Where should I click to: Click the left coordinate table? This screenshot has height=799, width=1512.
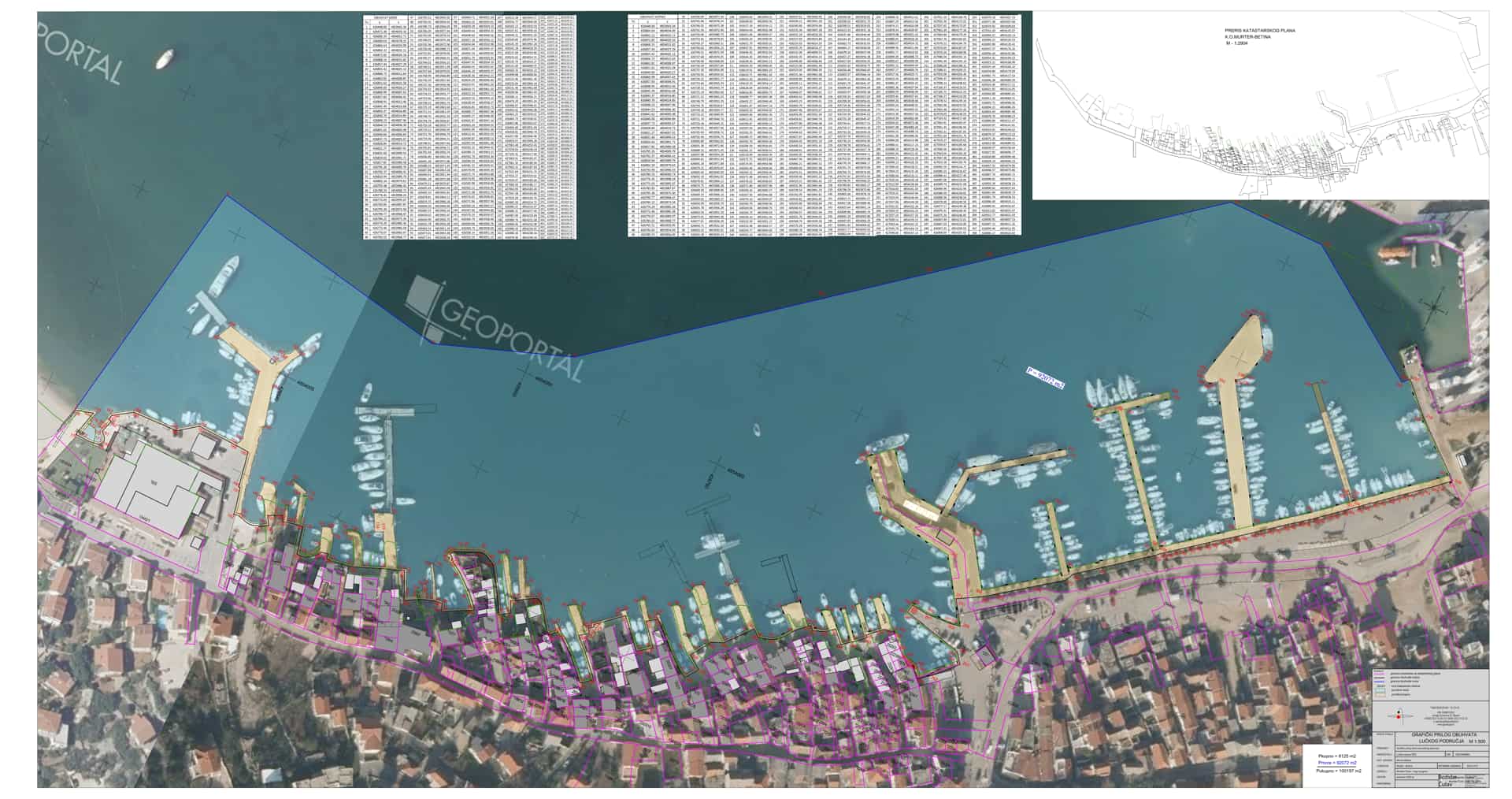[x=469, y=127]
